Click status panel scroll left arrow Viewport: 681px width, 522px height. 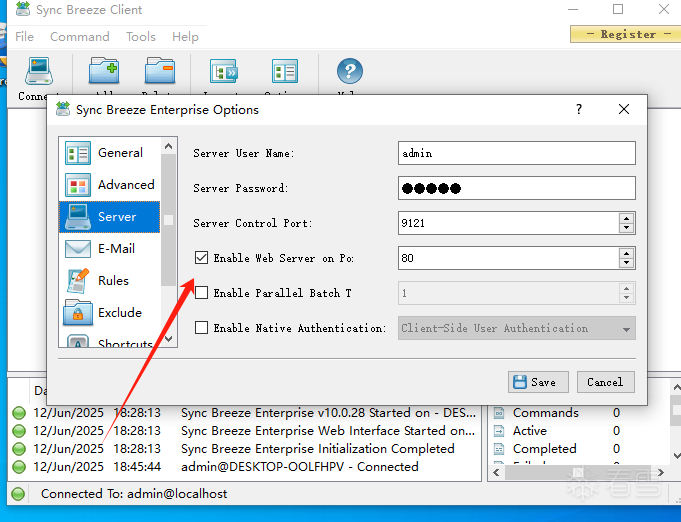496,472
